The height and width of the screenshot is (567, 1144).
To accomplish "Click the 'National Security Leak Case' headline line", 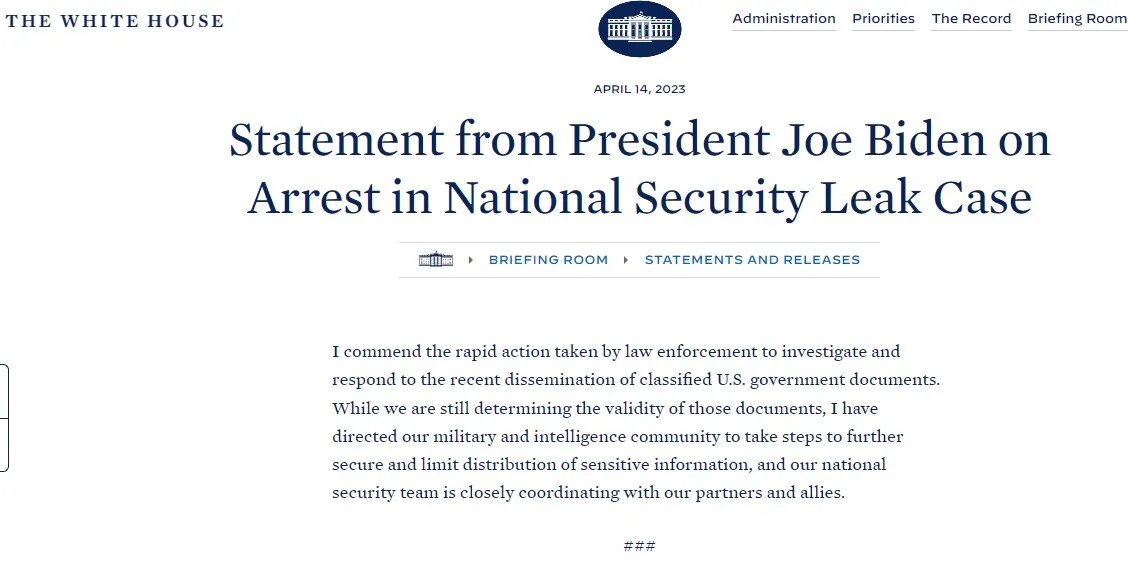I will coord(639,197).
